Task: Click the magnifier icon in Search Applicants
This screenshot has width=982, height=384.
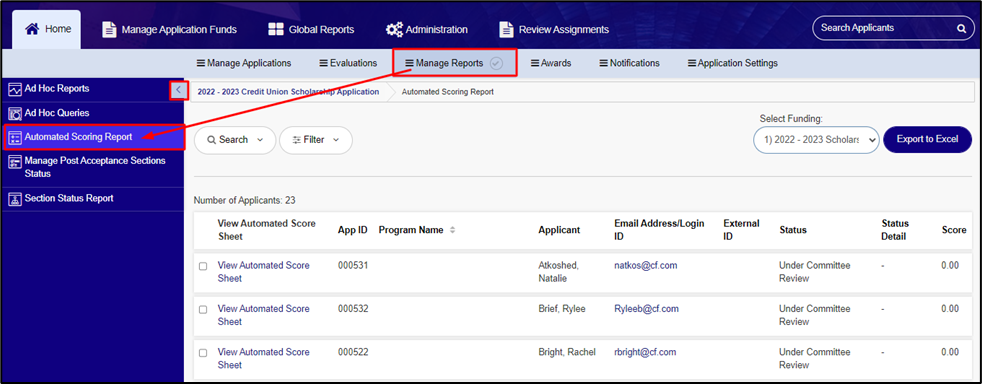Action: (x=961, y=28)
